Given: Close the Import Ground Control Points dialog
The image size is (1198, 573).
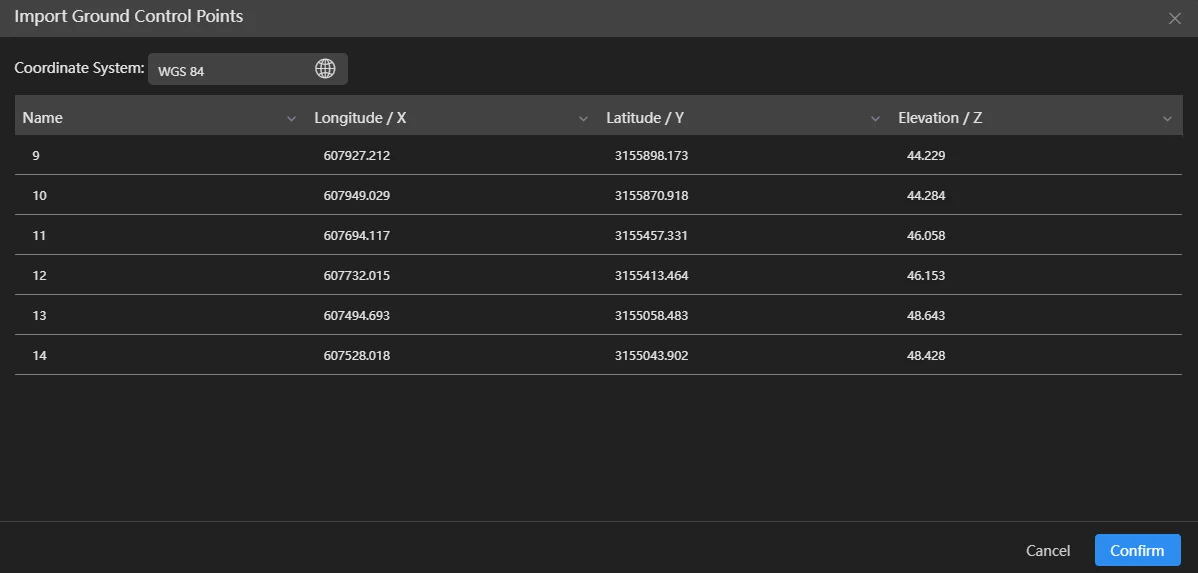Looking at the screenshot, I should tap(1175, 18).
